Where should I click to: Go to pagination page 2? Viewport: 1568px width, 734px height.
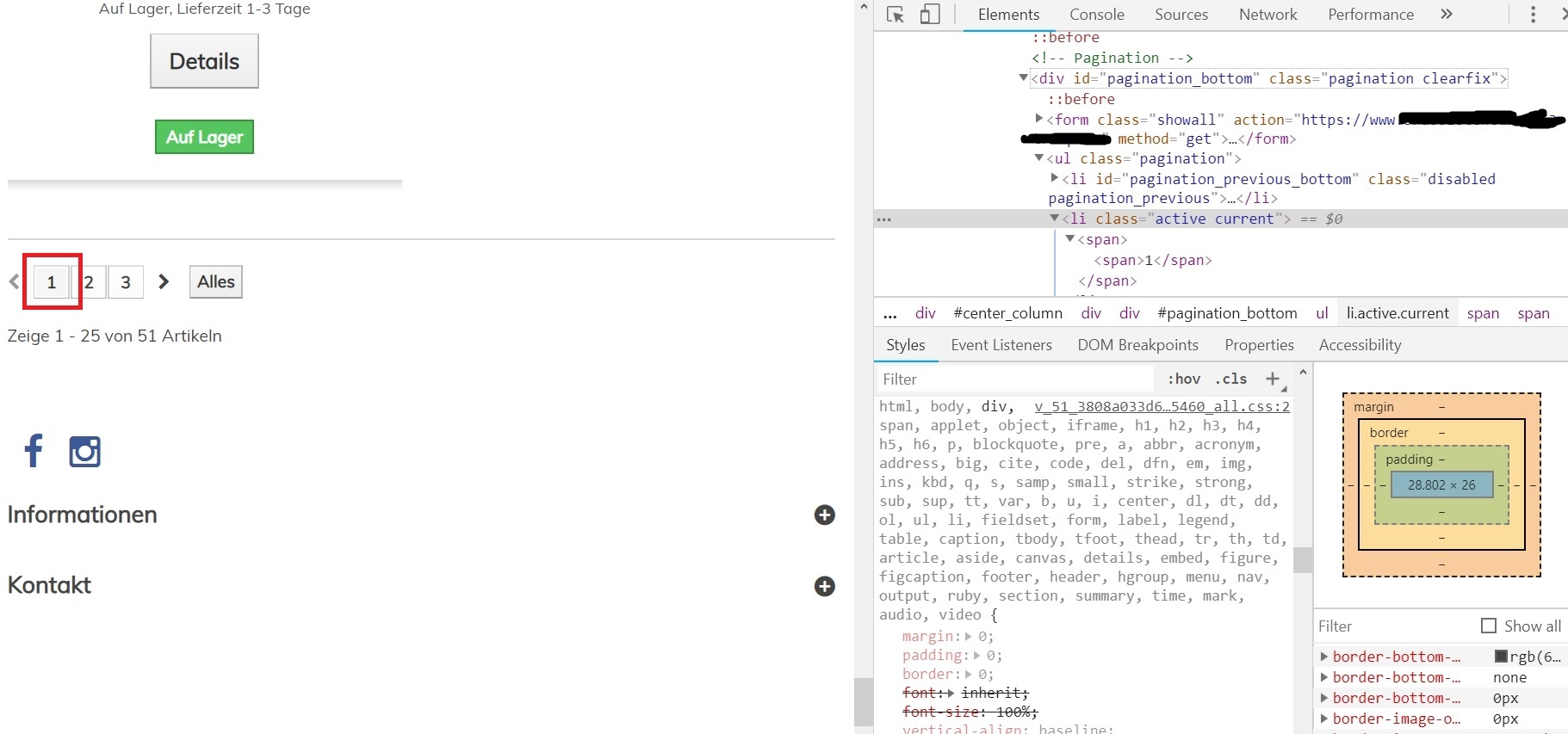pyautogui.click(x=90, y=282)
